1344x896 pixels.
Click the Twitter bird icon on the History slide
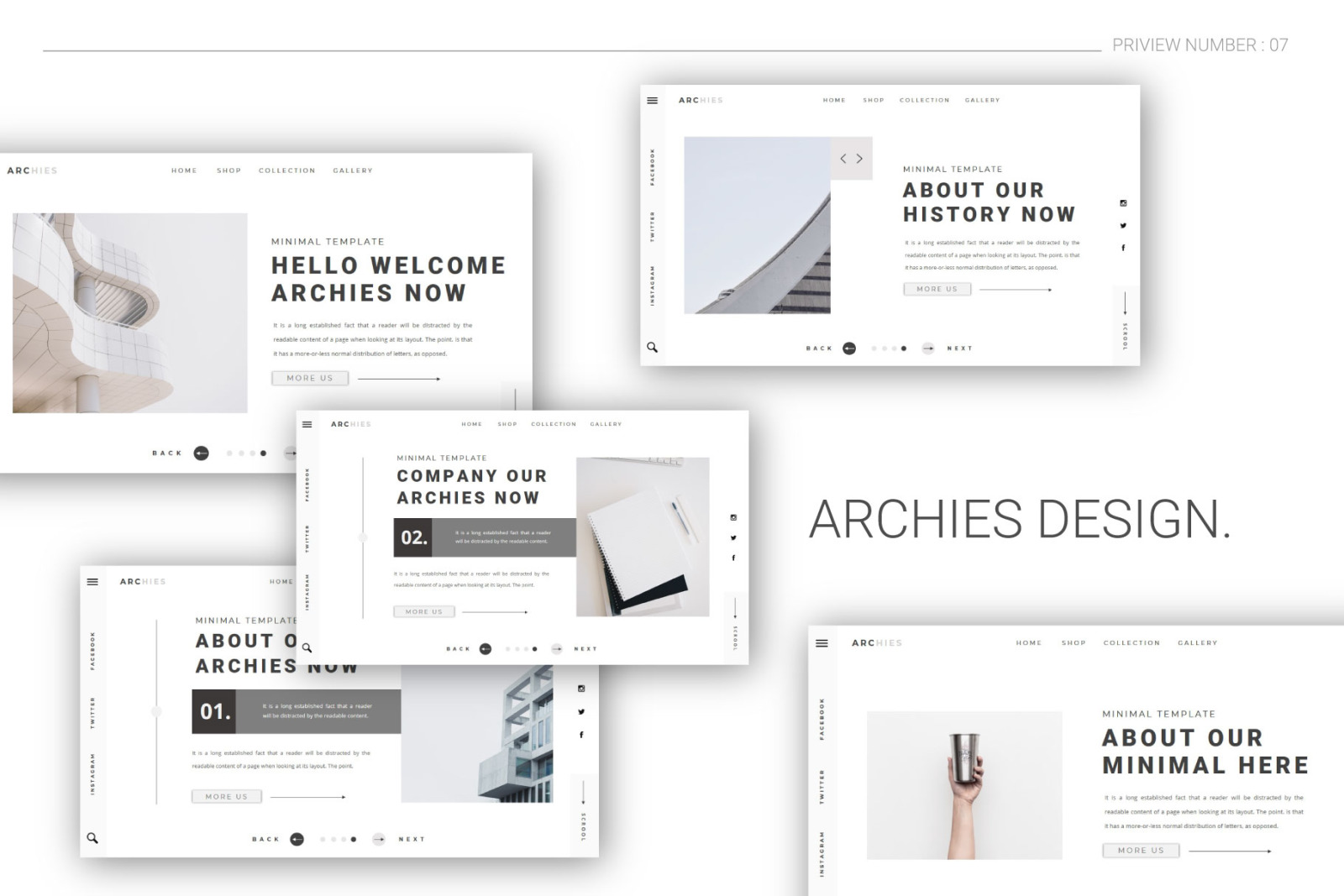tap(1123, 225)
